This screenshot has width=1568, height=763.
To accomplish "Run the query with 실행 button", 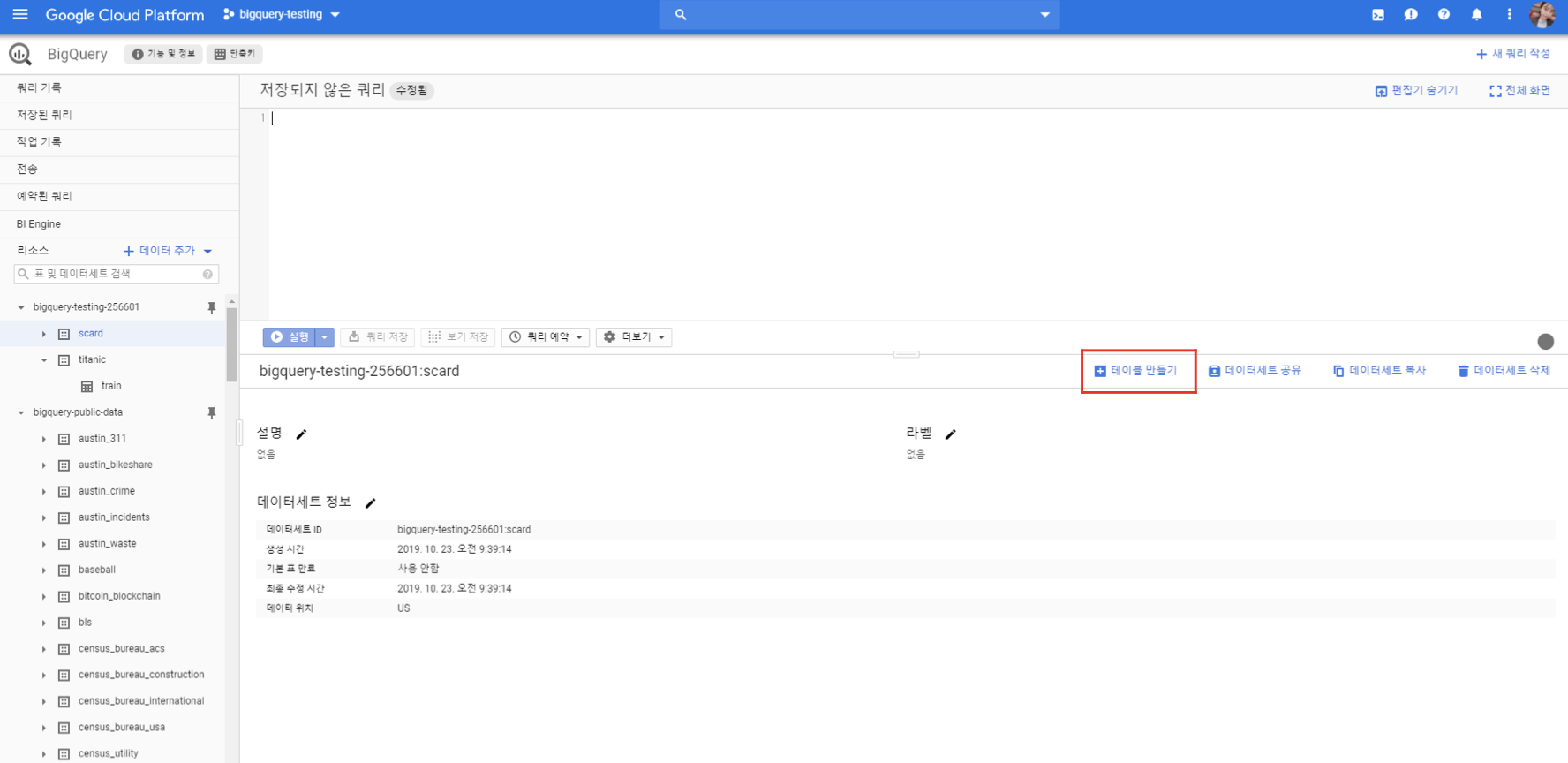I will (289, 336).
